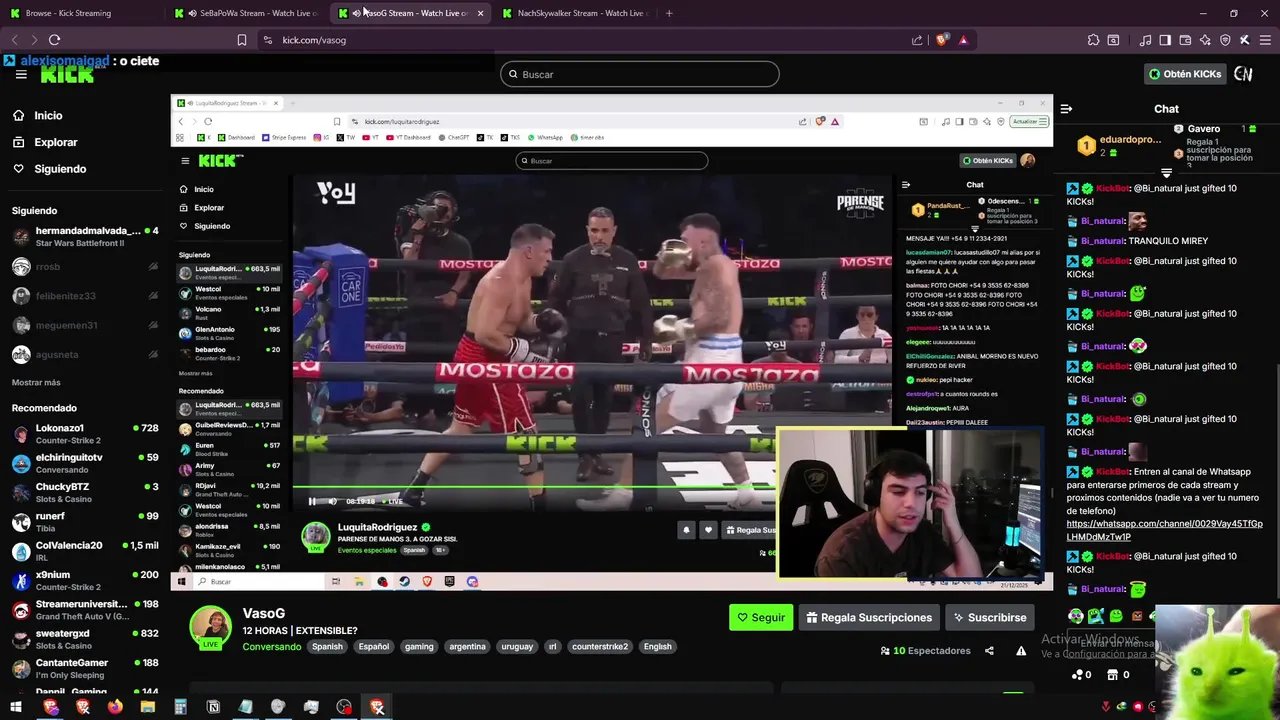The image size is (1280, 720).
Task: Open runerf recommended channel
Action: (84, 522)
